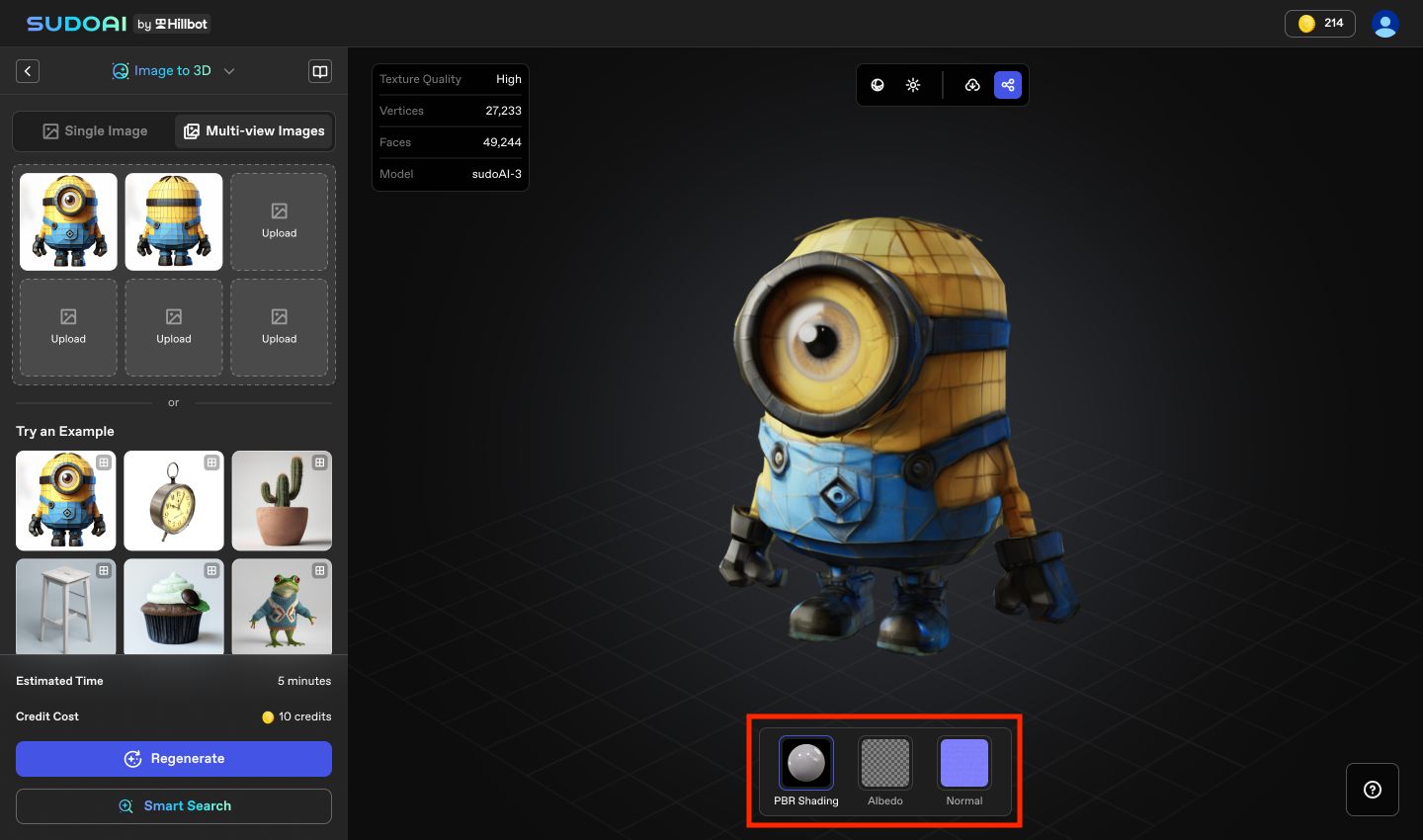Try the minion example image
The height and width of the screenshot is (840, 1423).
(x=66, y=501)
